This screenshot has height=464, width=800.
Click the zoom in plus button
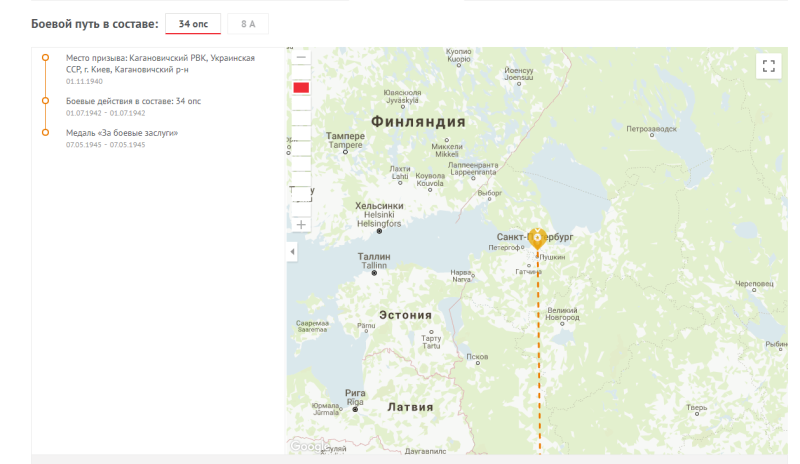pyautogui.click(x=301, y=225)
